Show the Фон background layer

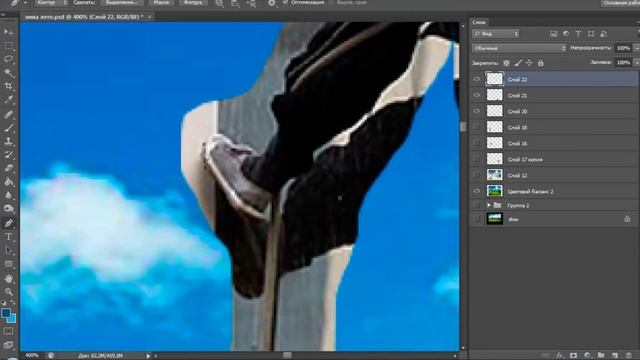tap(476, 219)
